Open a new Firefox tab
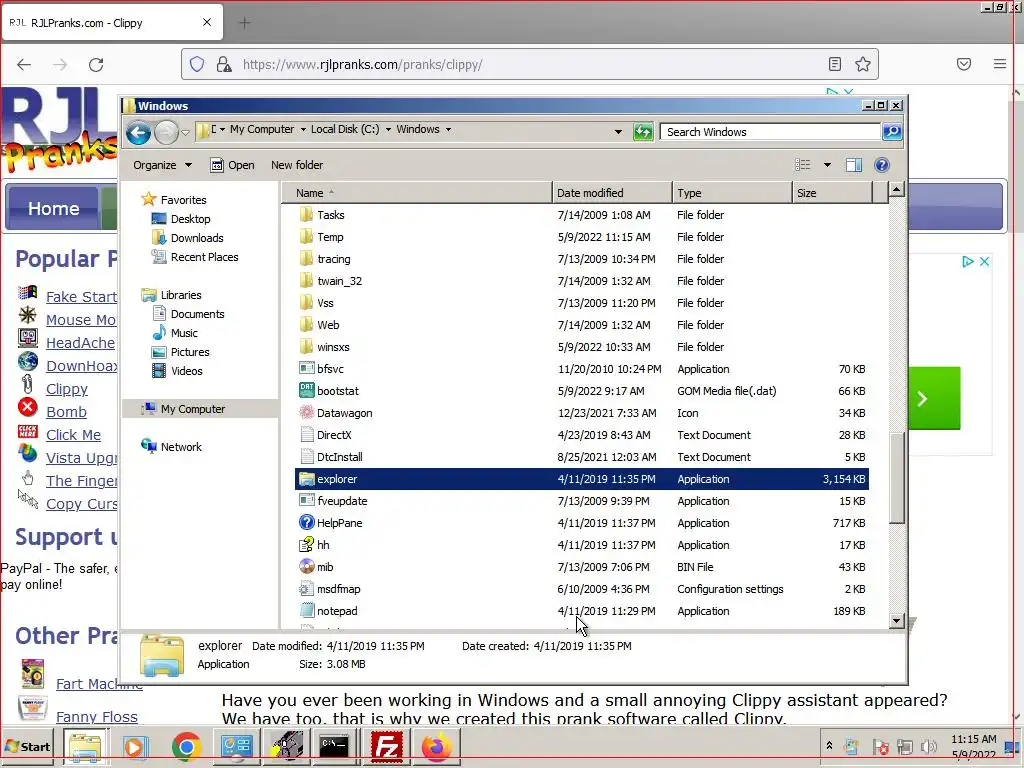 244,23
